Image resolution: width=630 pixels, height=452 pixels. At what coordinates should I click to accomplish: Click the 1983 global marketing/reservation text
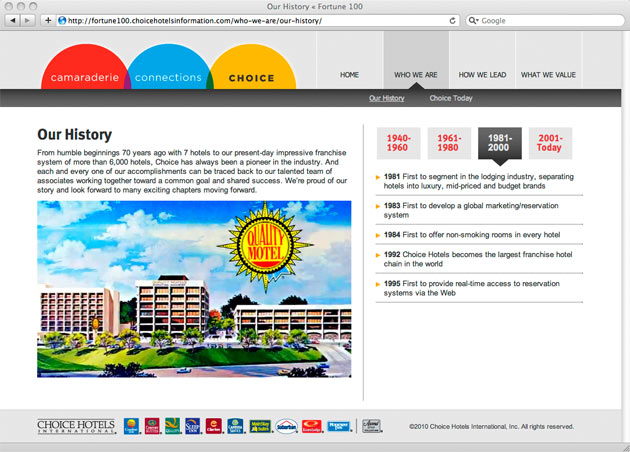tap(471, 210)
